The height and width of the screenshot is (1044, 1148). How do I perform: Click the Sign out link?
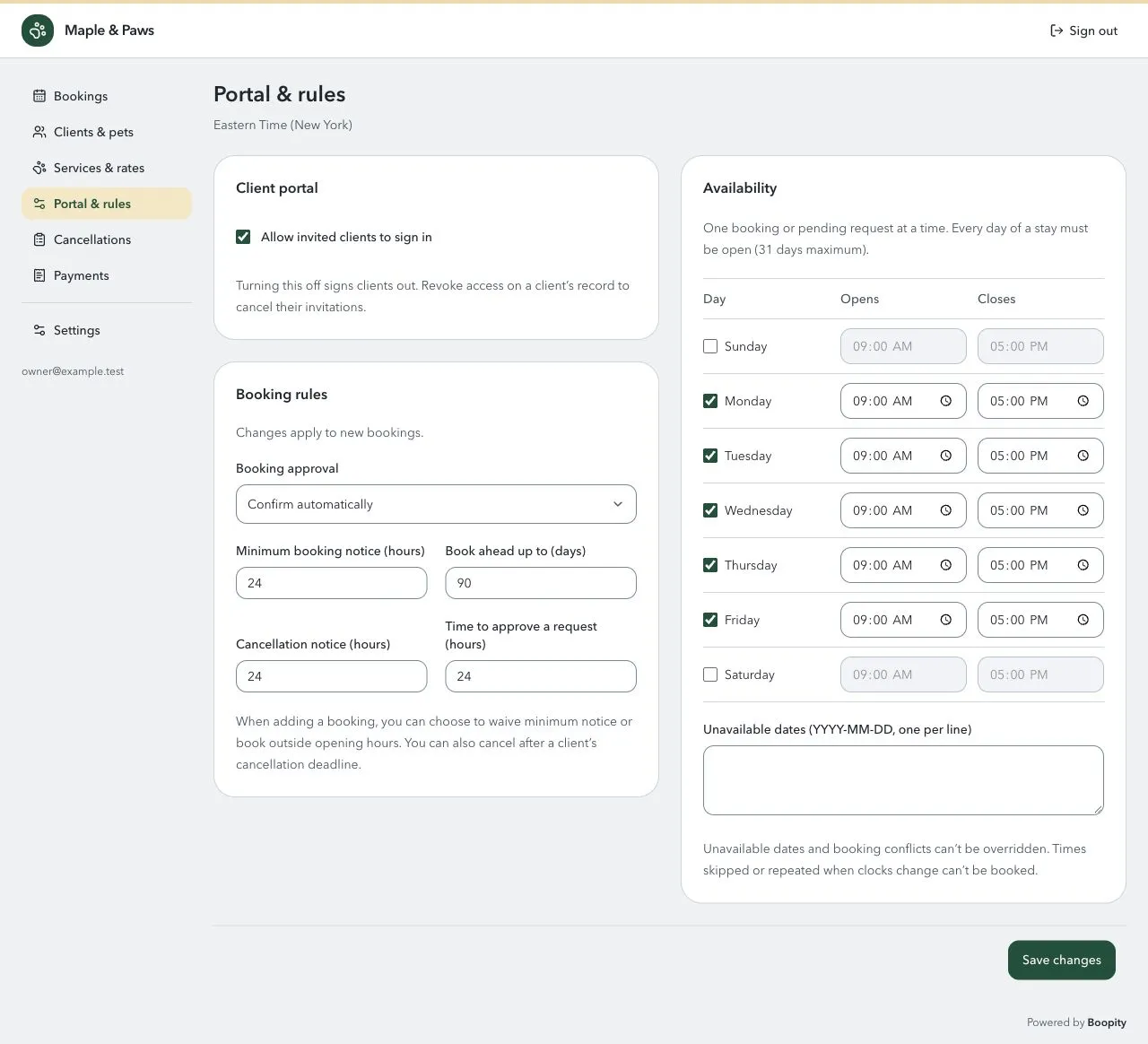click(x=1083, y=30)
